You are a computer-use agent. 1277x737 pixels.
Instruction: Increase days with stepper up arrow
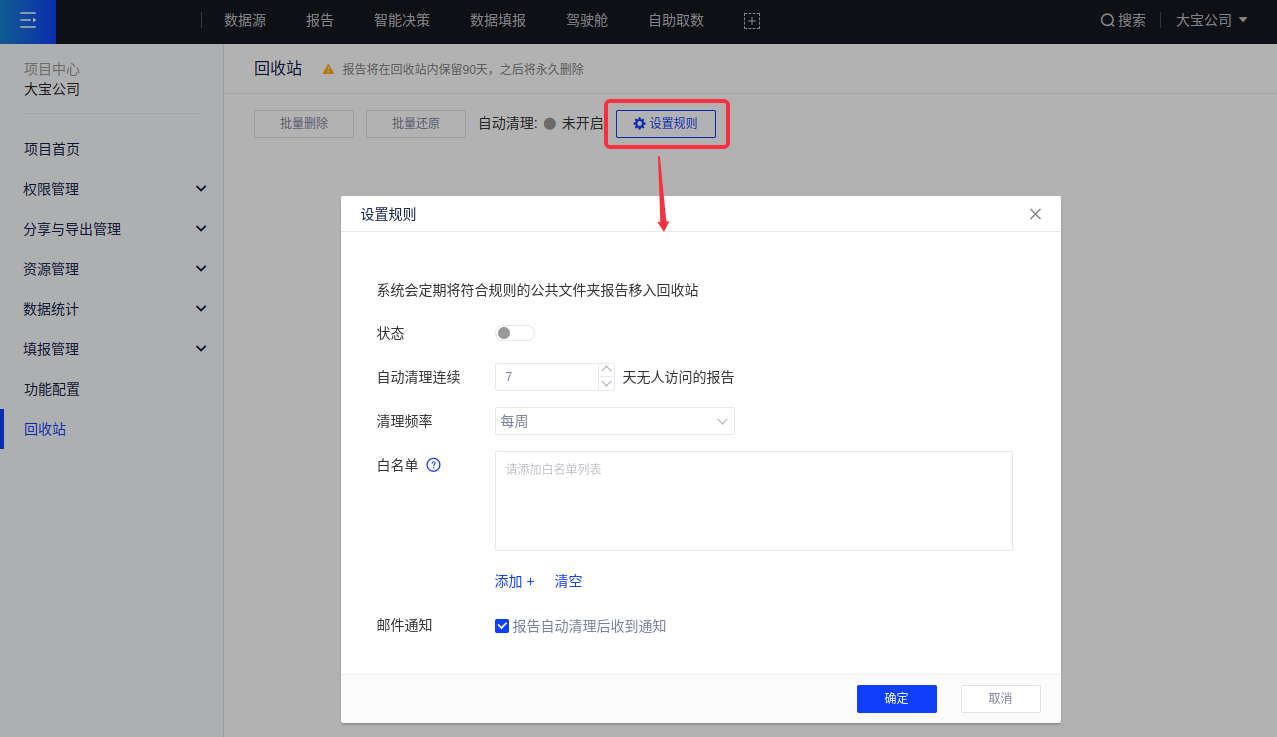[606, 370]
